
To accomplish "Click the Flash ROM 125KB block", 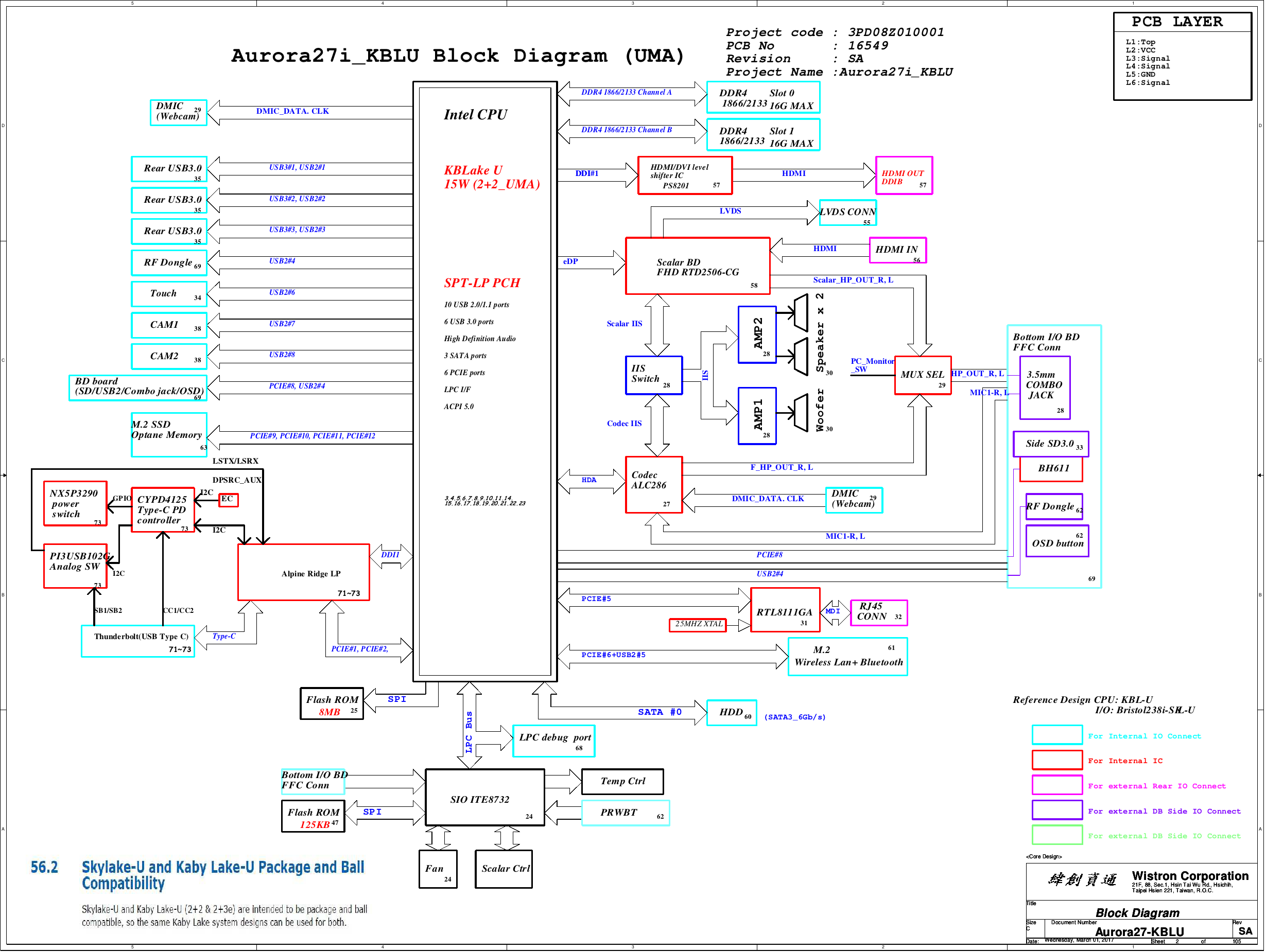I will coord(313,817).
